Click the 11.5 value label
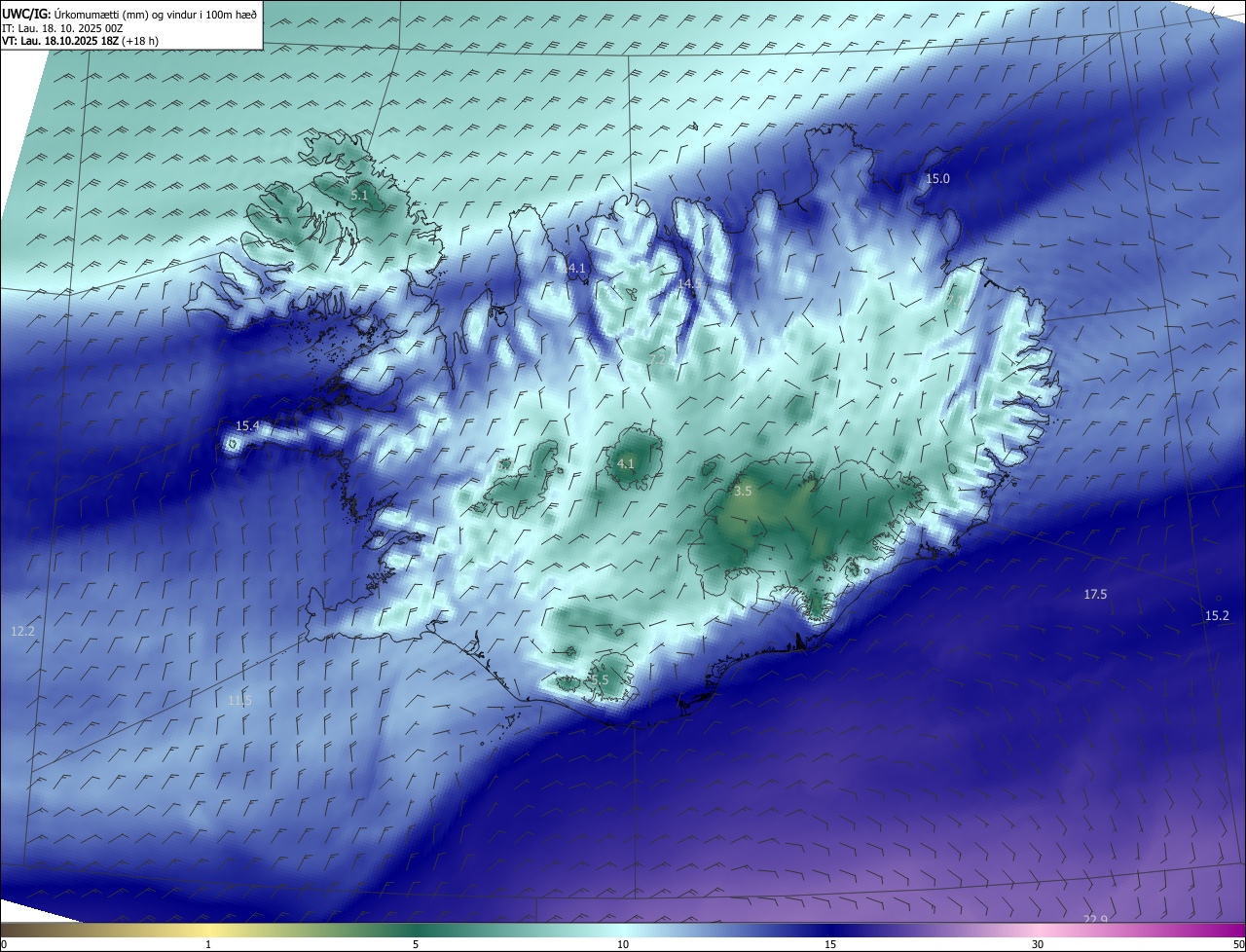The height and width of the screenshot is (952, 1246). click(x=239, y=700)
